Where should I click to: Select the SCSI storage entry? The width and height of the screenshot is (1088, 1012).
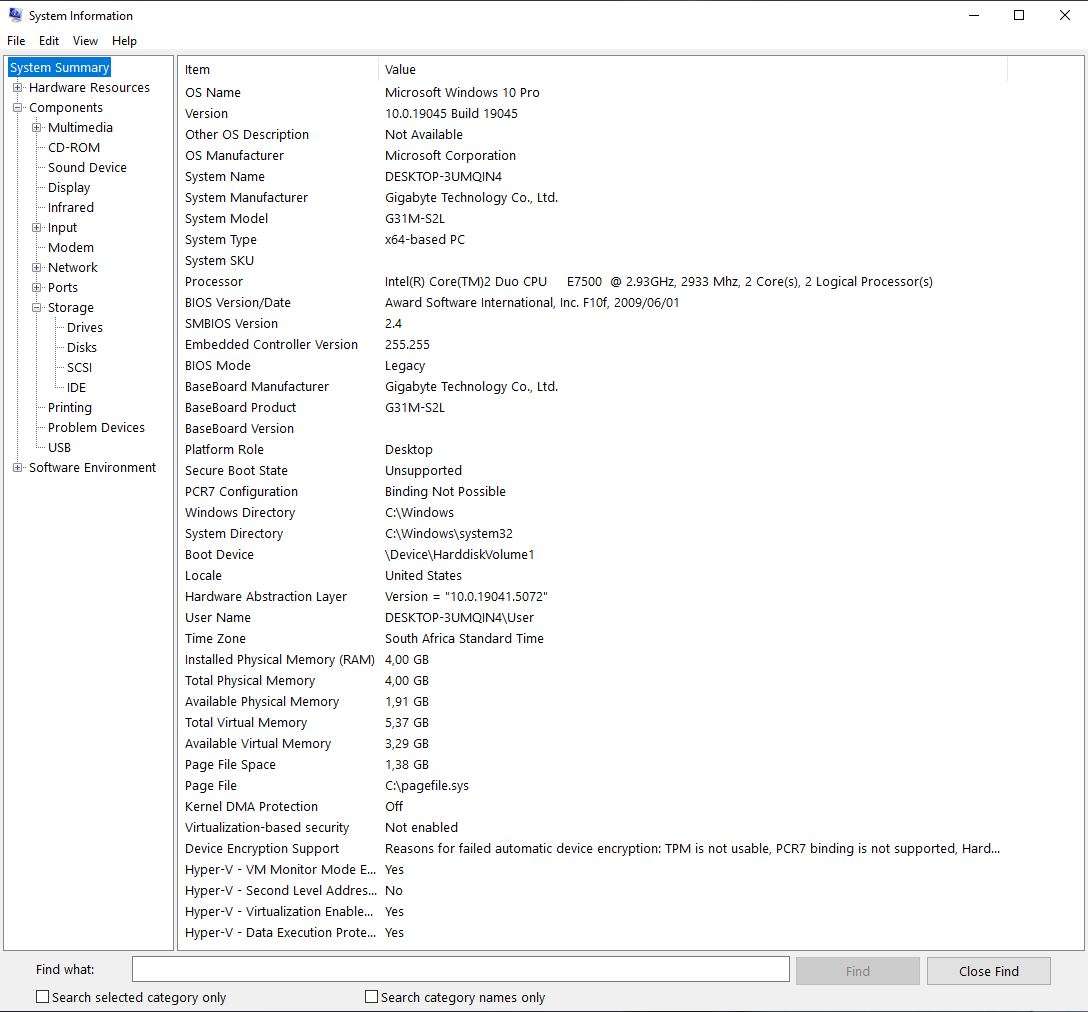pos(76,367)
